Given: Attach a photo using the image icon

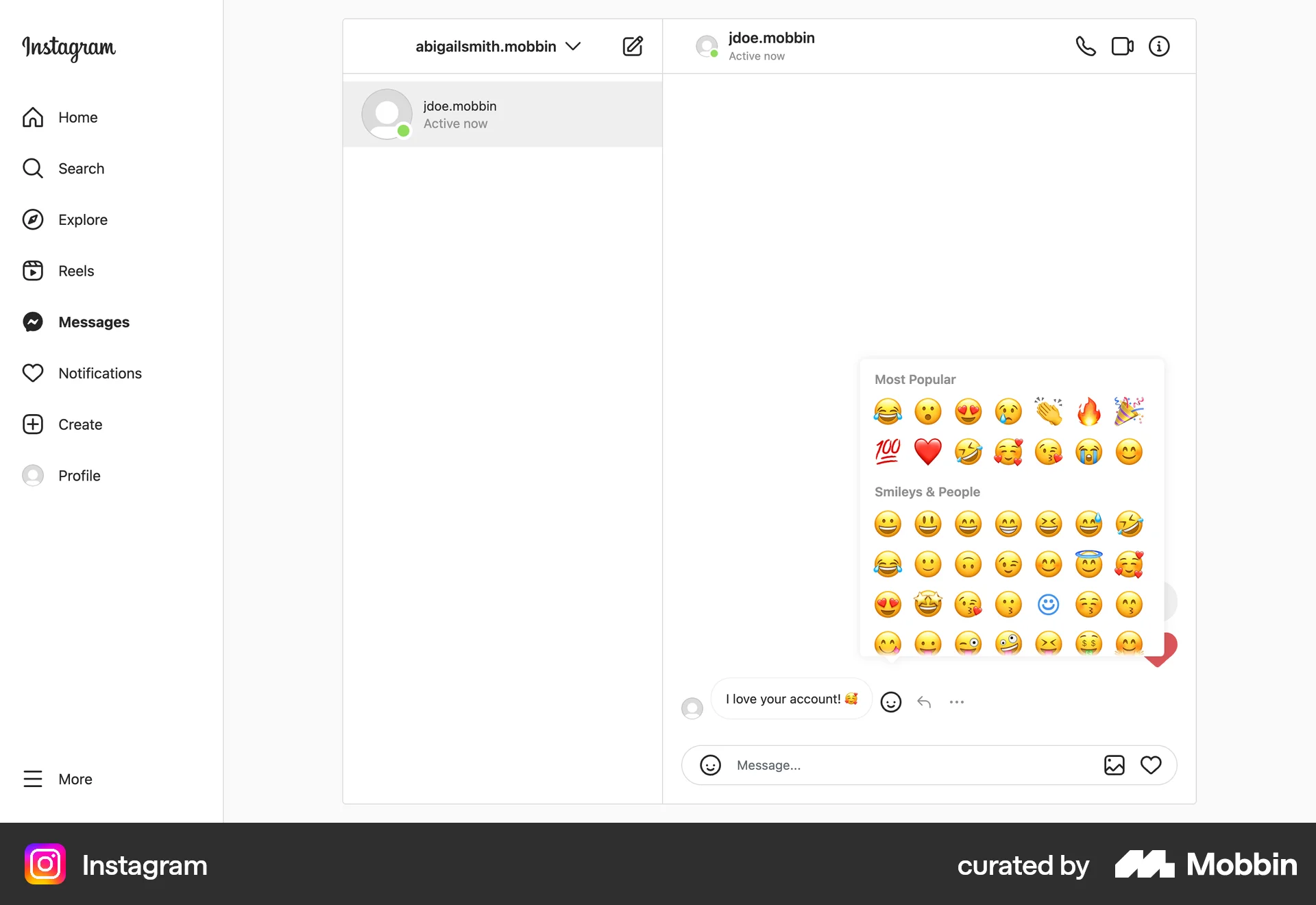Looking at the screenshot, I should tap(1114, 765).
